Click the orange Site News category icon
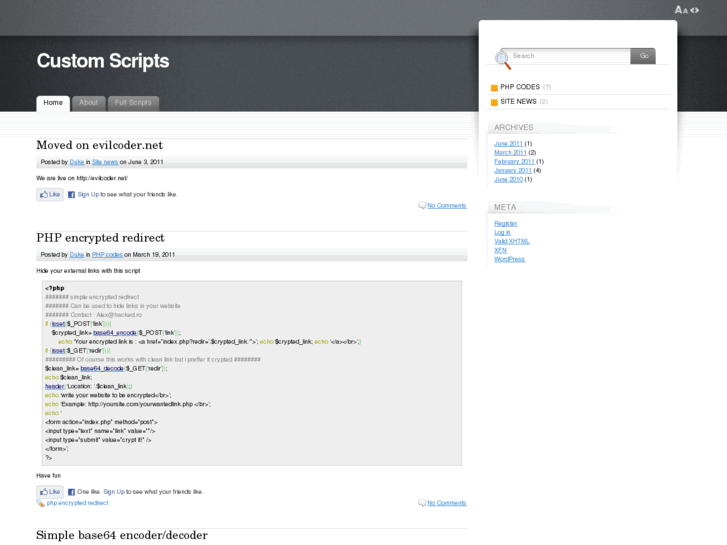 tap(494, 102)
